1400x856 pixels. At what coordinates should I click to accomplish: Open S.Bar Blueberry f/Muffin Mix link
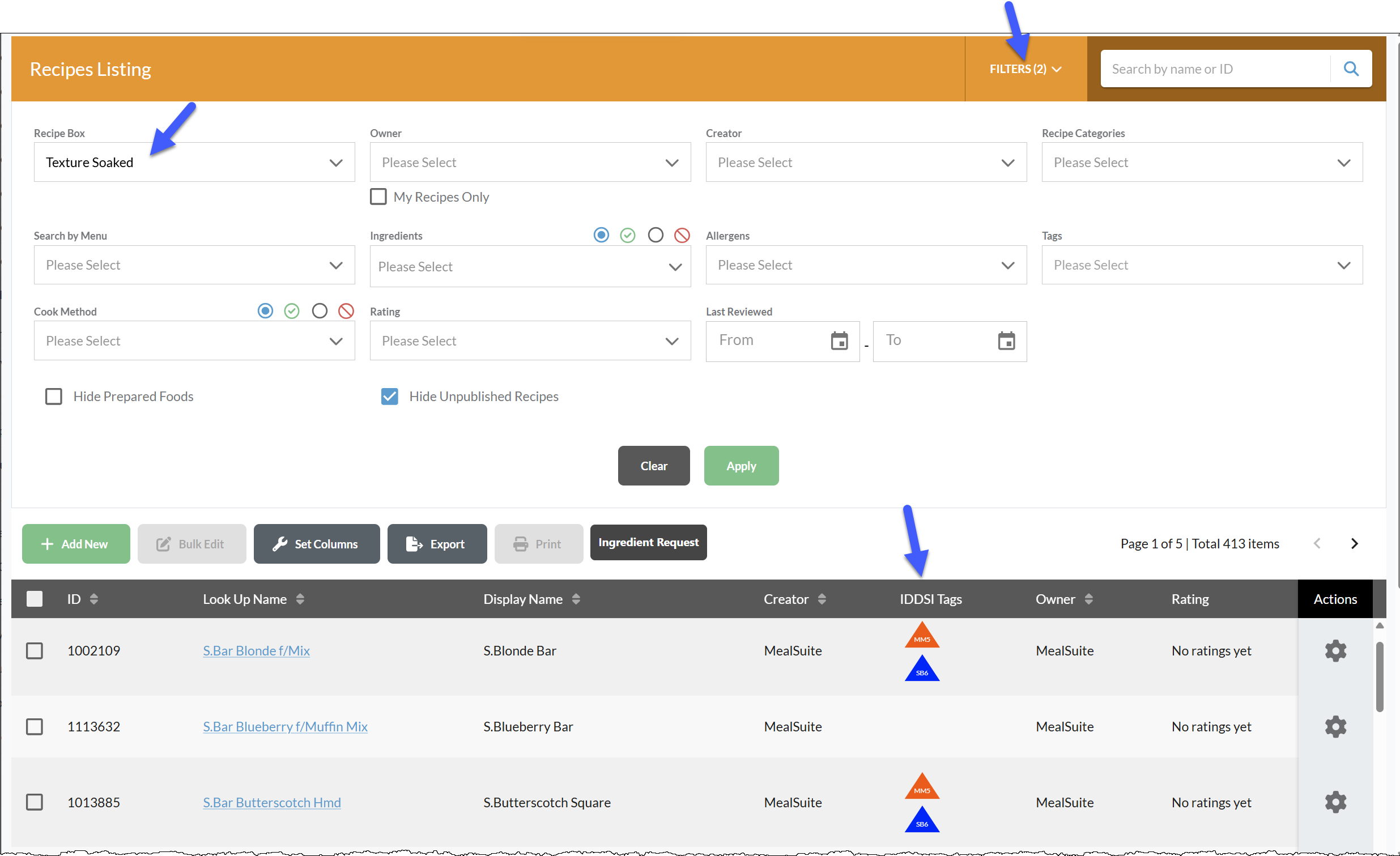[x=285, y=726]
